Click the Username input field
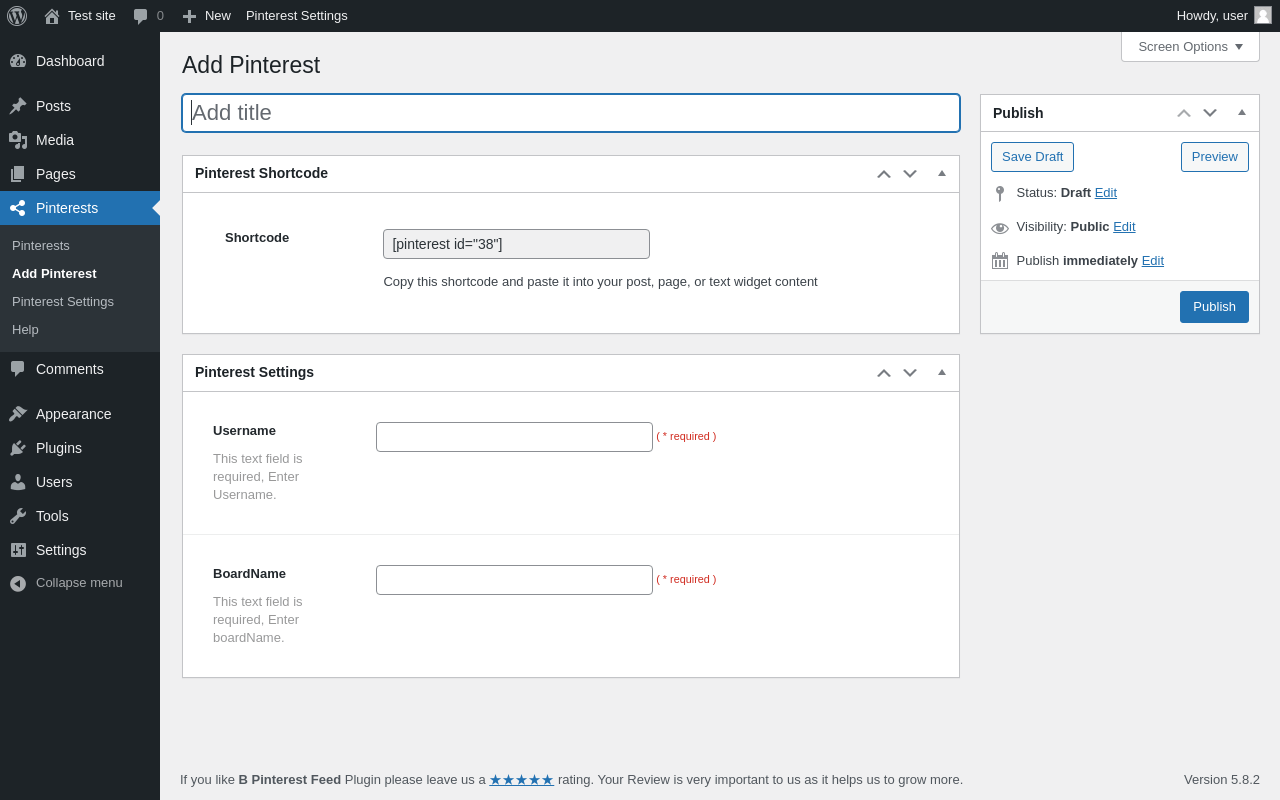 point(514,437)
